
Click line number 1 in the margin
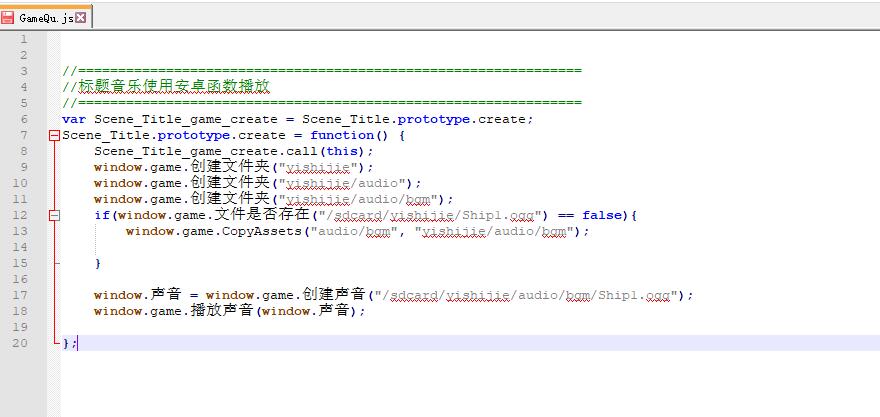click(23, 39)
